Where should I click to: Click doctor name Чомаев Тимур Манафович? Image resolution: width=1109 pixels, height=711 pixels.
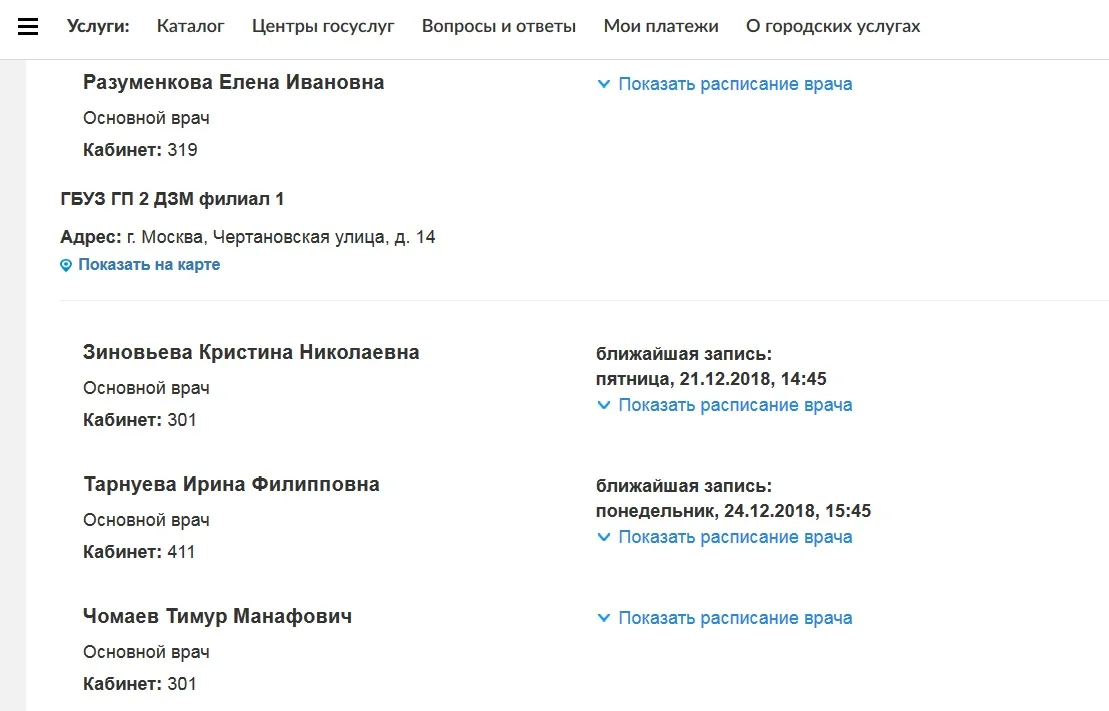point(217,617)
